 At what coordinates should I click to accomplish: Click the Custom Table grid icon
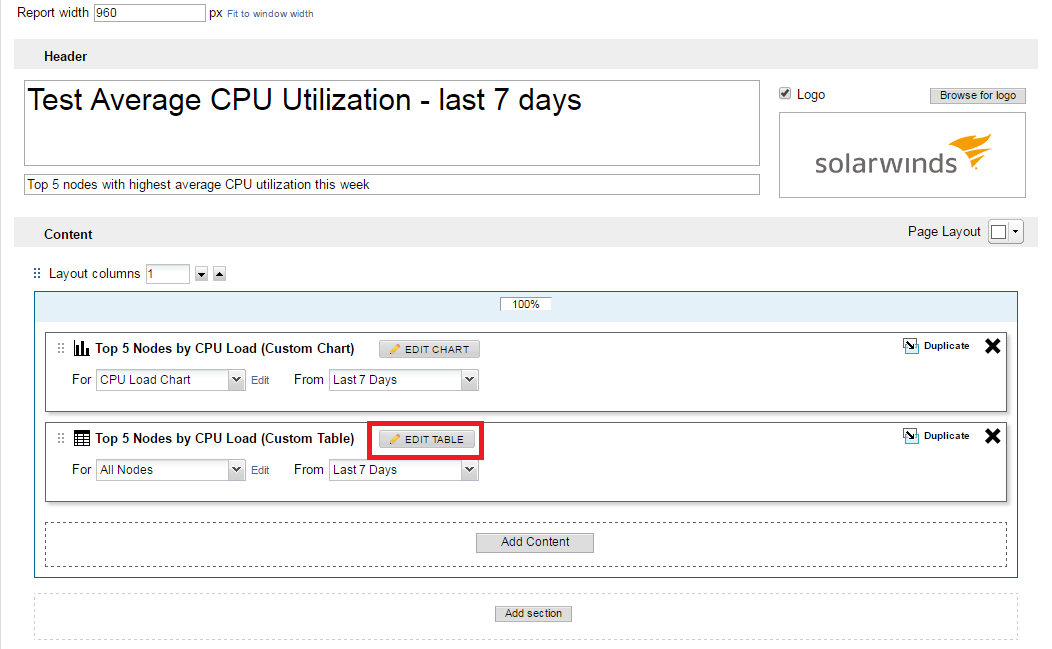81,438
